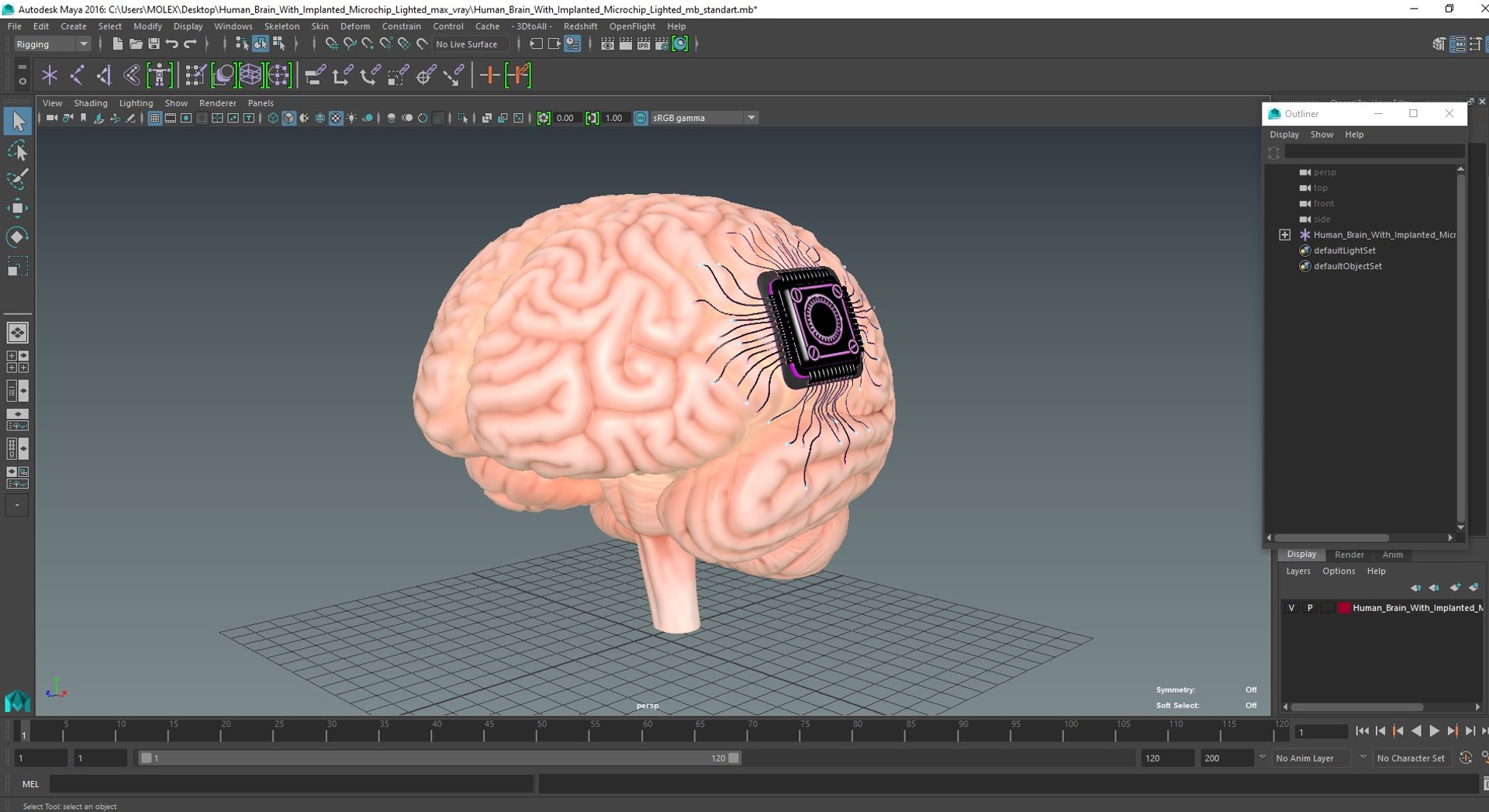Open the Rigging menu set dropdown
Screen dimensions: 1489x812
click(52, 44)
